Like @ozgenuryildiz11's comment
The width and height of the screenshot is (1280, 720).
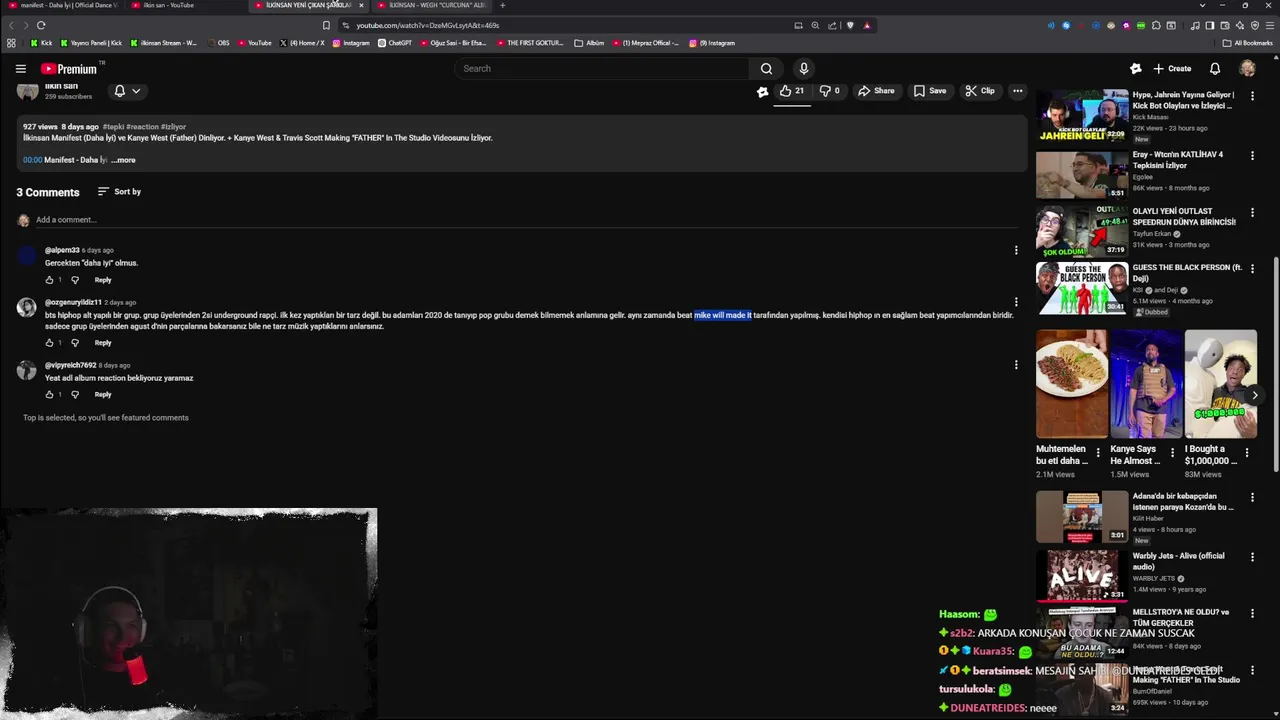(x=49, y=343)
